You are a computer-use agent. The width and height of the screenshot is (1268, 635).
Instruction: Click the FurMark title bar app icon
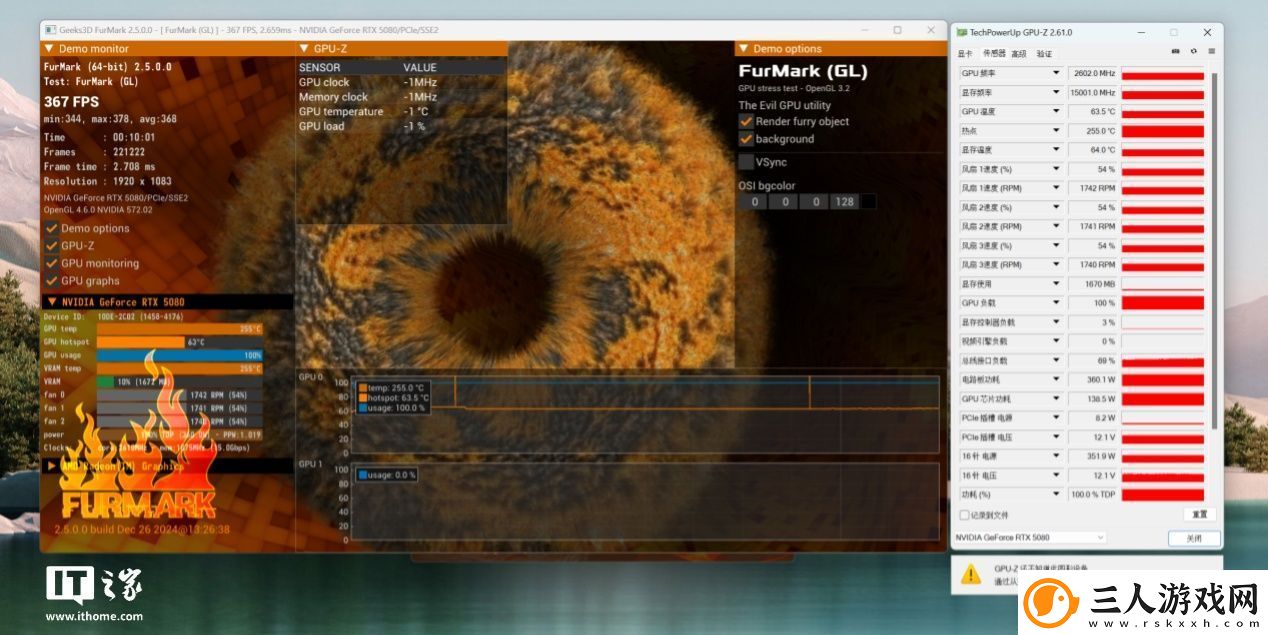49,30
